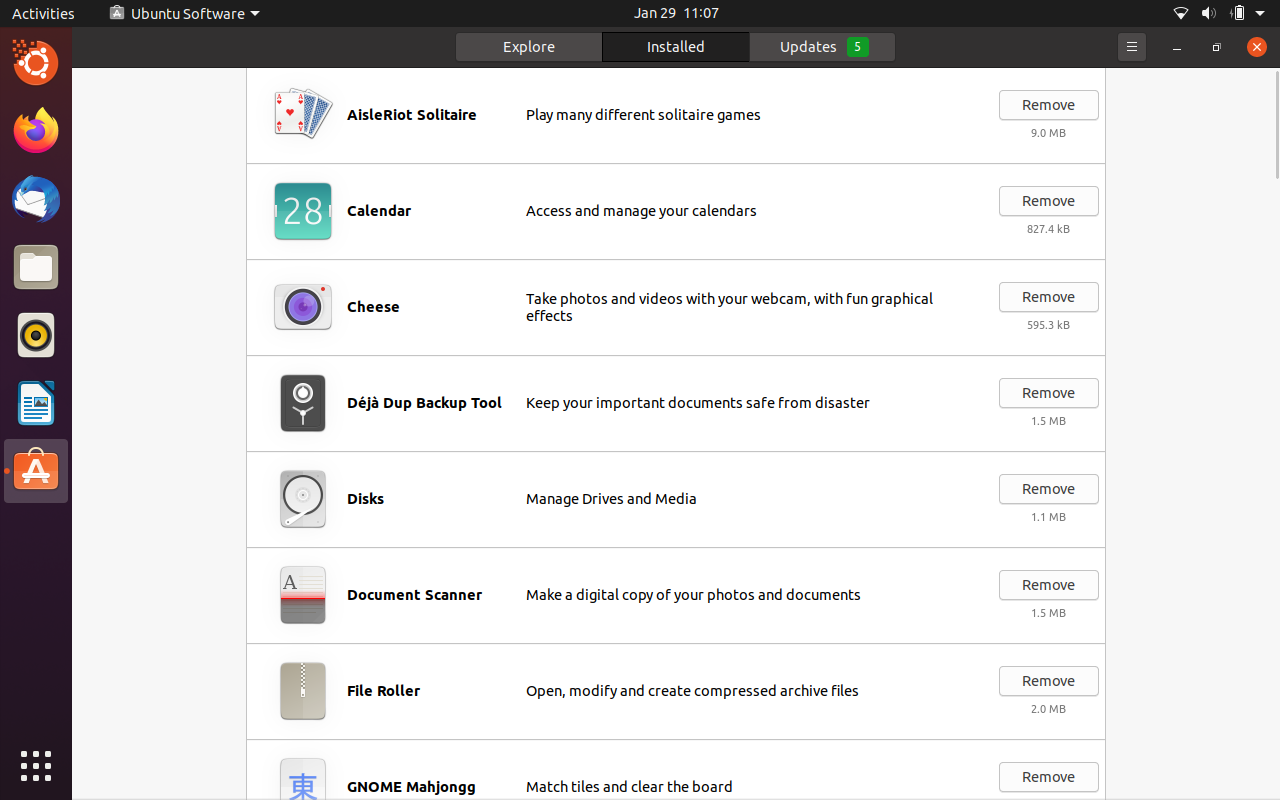Open the application hamburger menu
Image resolution: width=1280 pixels, height=800 pixels.
click(x=1131, y=46)
